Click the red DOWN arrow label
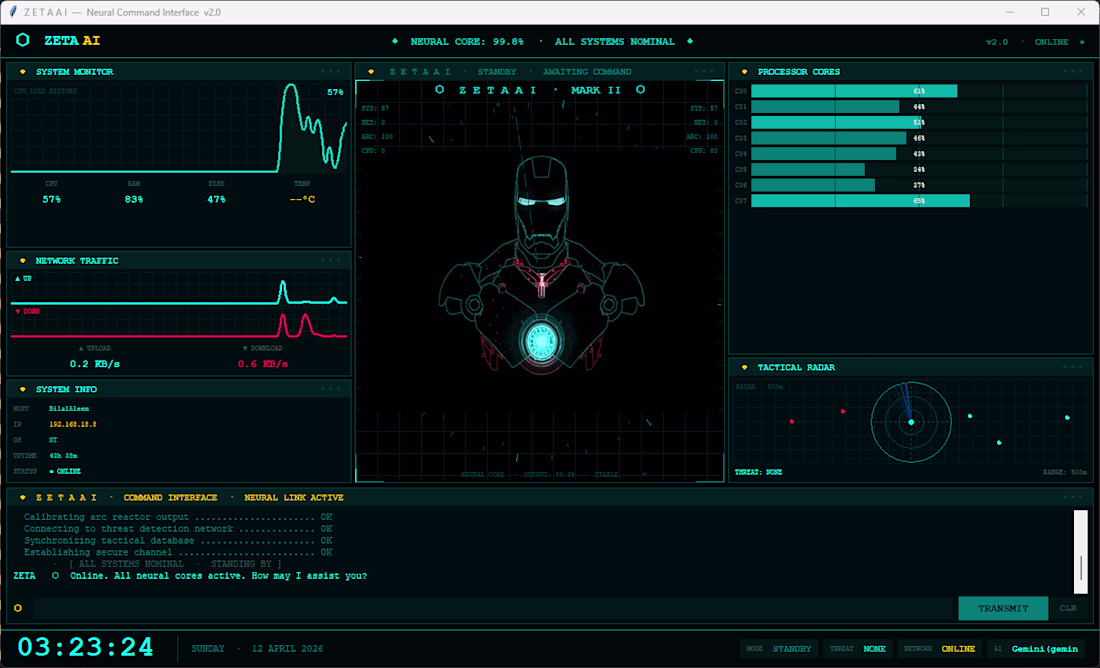This screenshot has height=668, width=1100. [27, 311]
